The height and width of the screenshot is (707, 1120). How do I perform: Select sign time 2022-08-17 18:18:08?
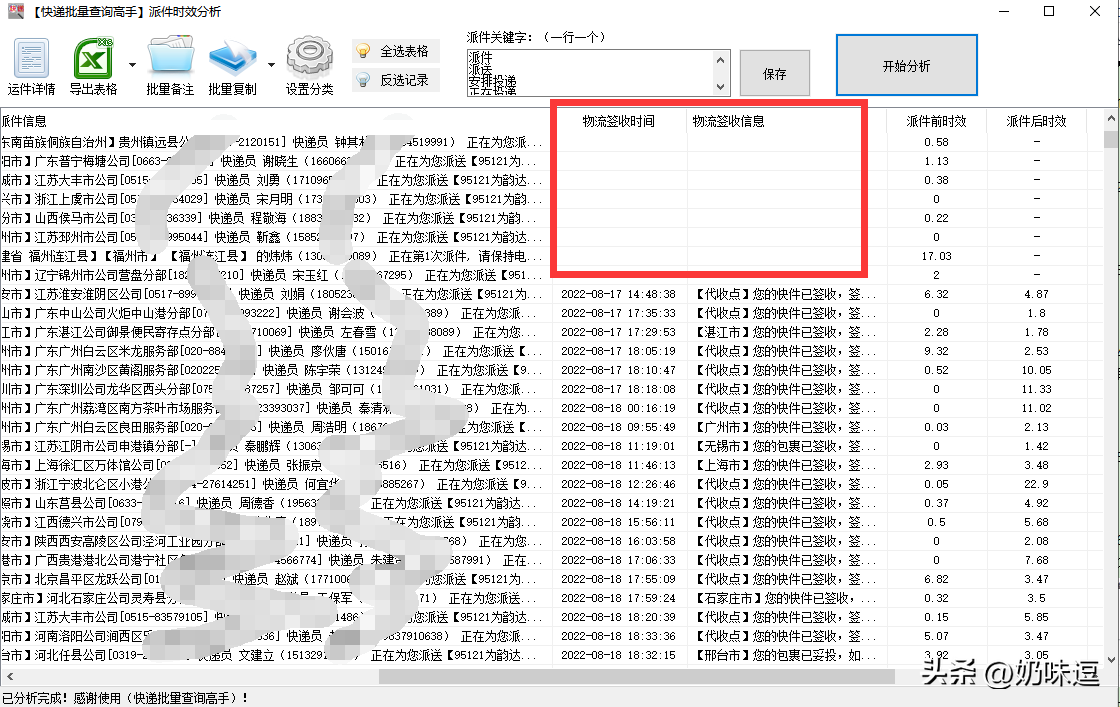click(619, 389)
